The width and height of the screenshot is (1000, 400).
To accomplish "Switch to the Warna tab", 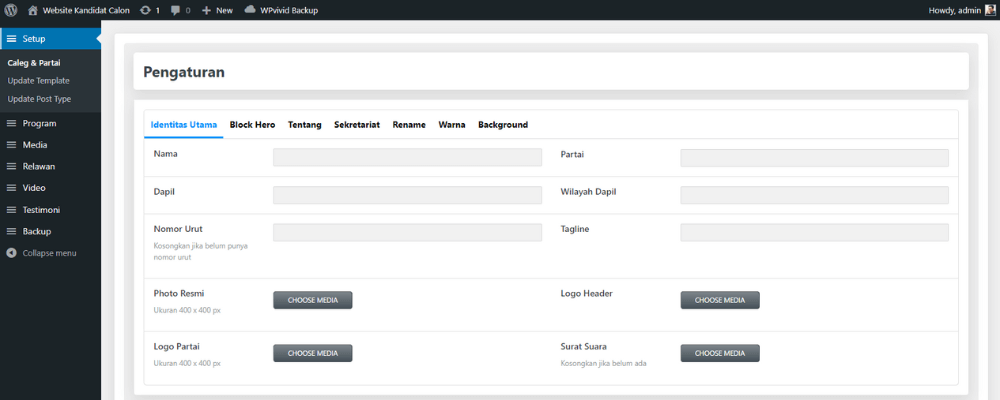I will click(x=451, y=125).
